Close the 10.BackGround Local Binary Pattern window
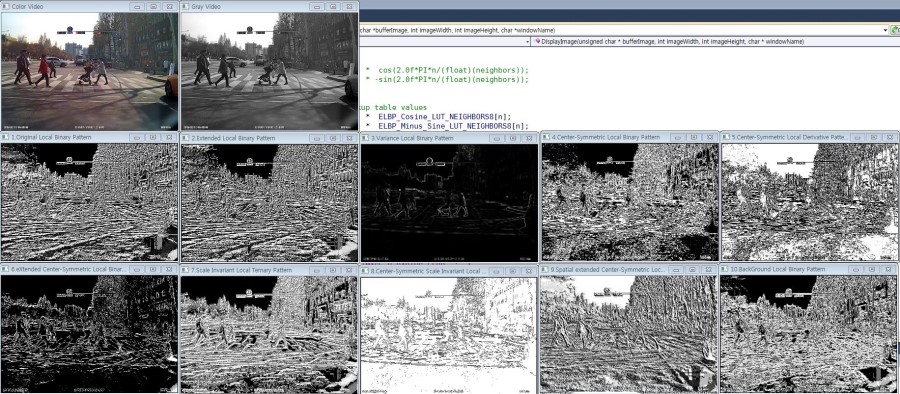 (x=890, y=269)
